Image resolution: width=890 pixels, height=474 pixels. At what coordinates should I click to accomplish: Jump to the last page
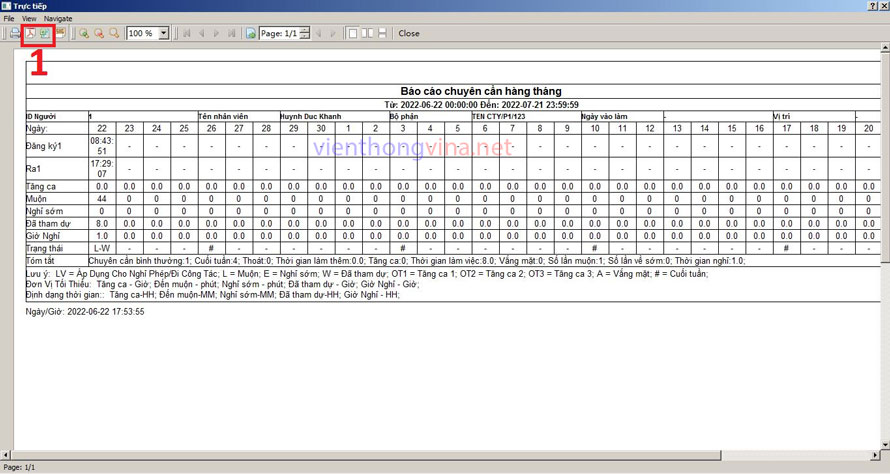(x=232, y=33)
